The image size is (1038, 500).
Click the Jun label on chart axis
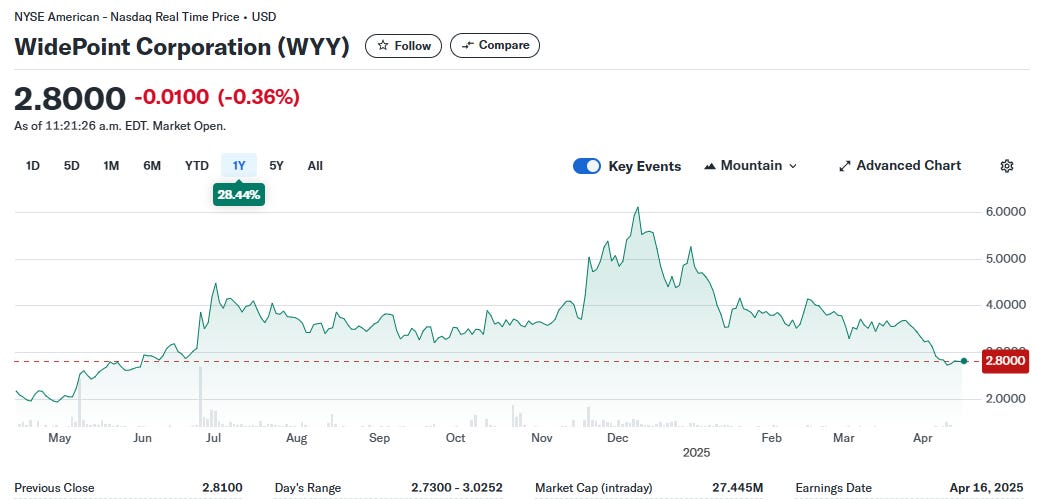(x=142, y=438)
